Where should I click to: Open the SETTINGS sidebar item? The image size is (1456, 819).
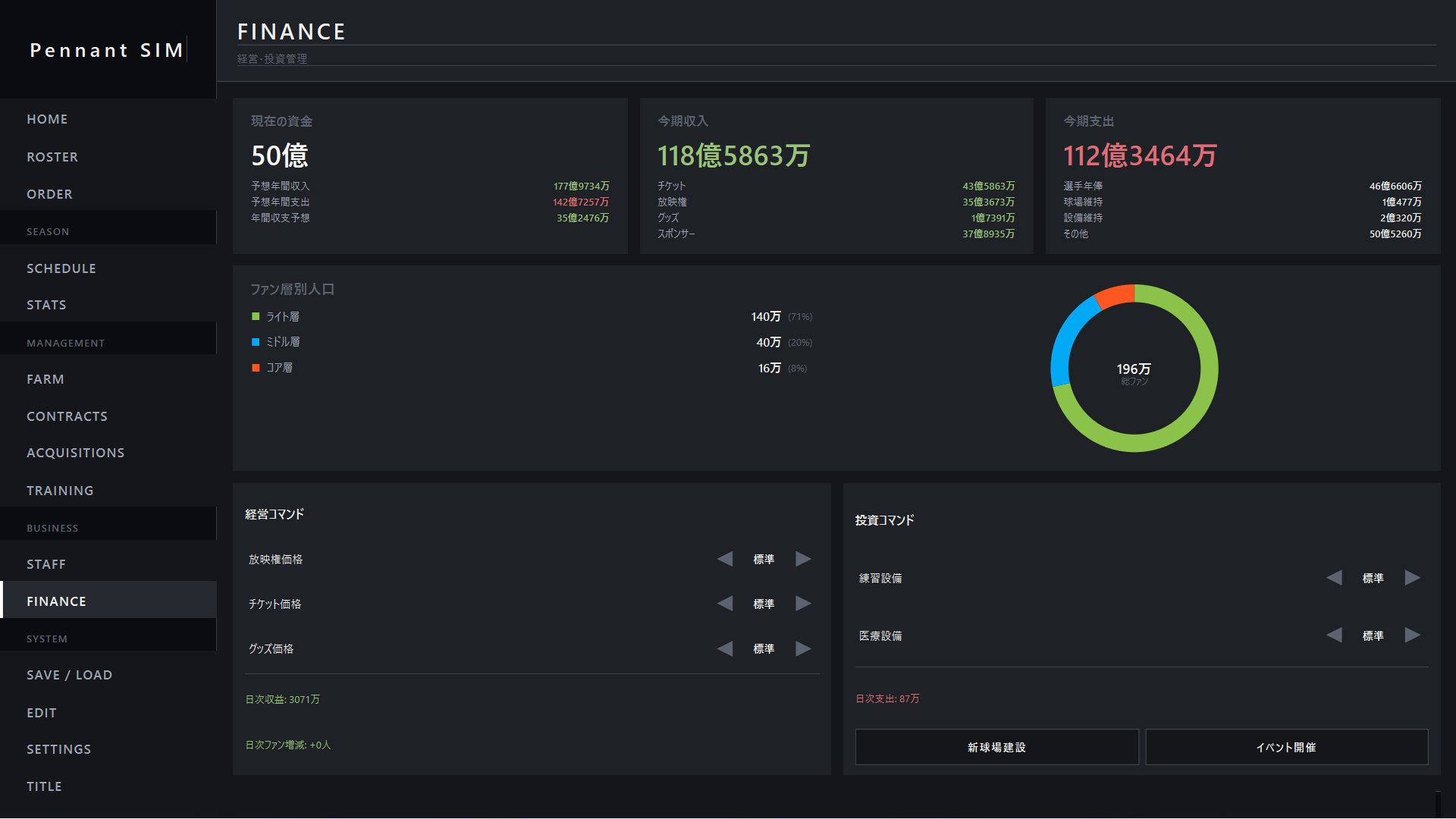[58, 749]
